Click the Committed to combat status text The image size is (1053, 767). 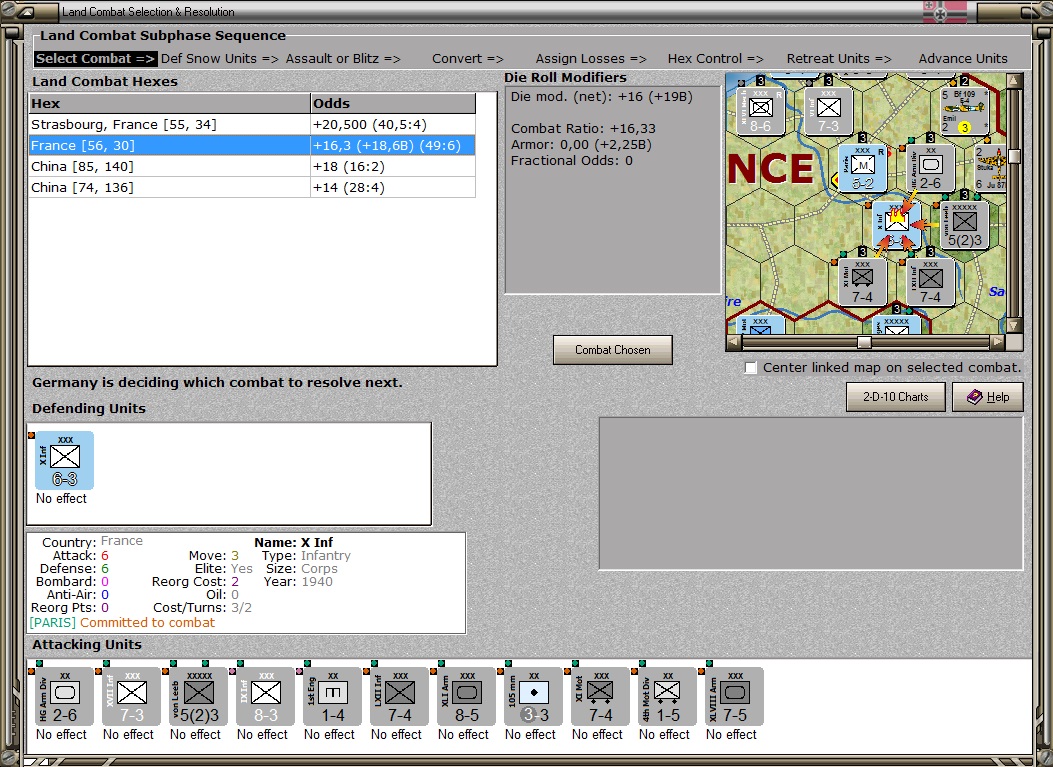coord(147,623)
